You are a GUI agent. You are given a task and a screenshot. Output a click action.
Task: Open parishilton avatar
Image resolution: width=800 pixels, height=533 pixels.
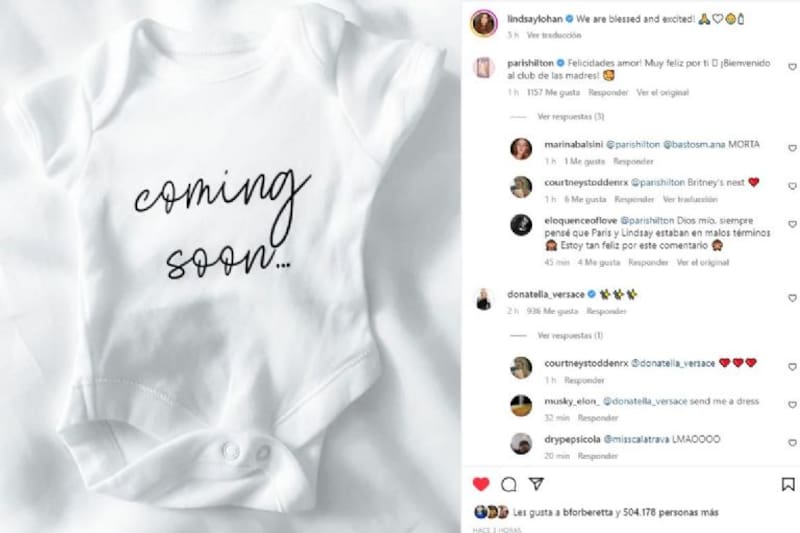(484, 67)
